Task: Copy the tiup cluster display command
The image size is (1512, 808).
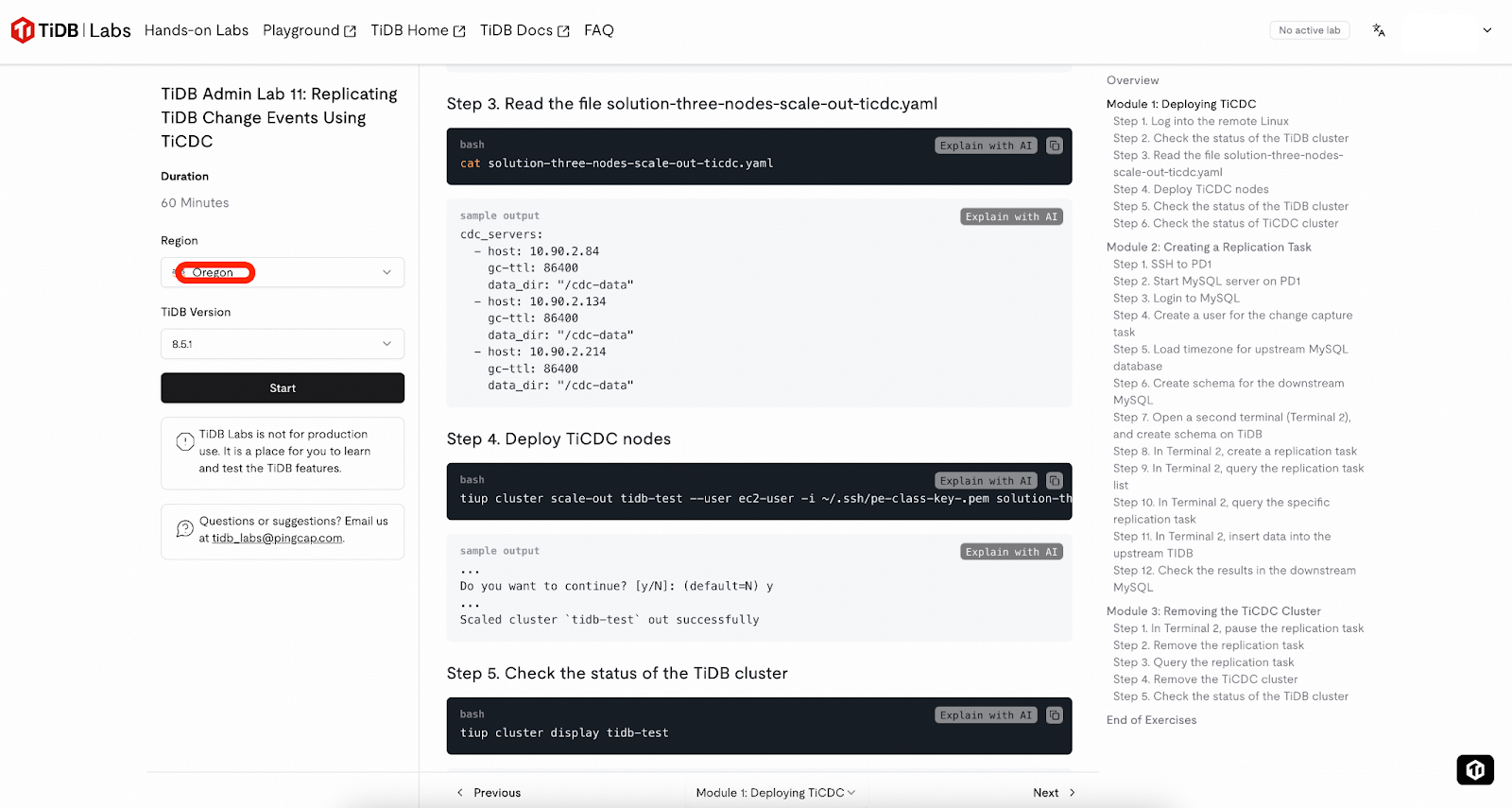Action: (x=1055, y=715)
